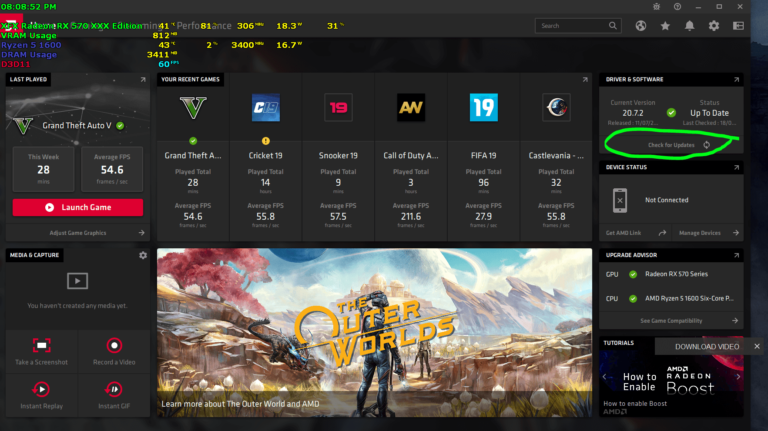
Task: Click the Average FPS 54.6 tile
Action: (112, 169)
